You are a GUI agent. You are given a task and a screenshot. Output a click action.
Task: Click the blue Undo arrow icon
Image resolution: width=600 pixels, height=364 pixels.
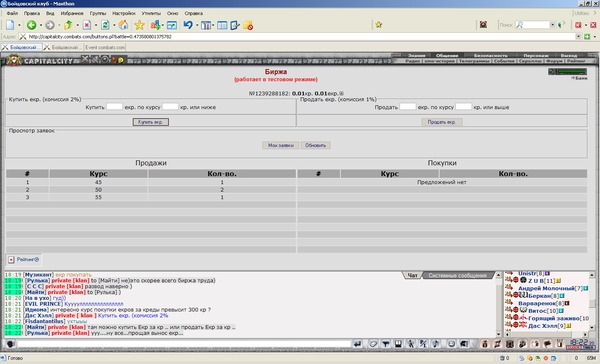click(x=188, y=25)
